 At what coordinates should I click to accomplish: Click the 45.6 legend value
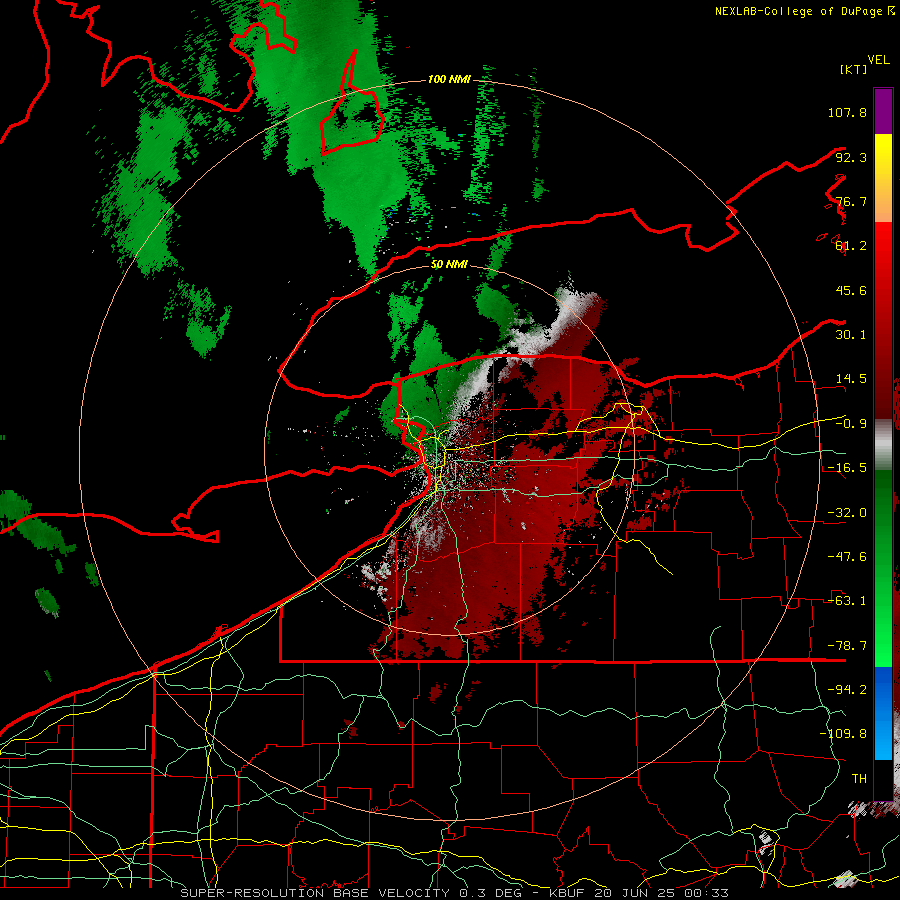pyautogui.click(x=851, y=290)
